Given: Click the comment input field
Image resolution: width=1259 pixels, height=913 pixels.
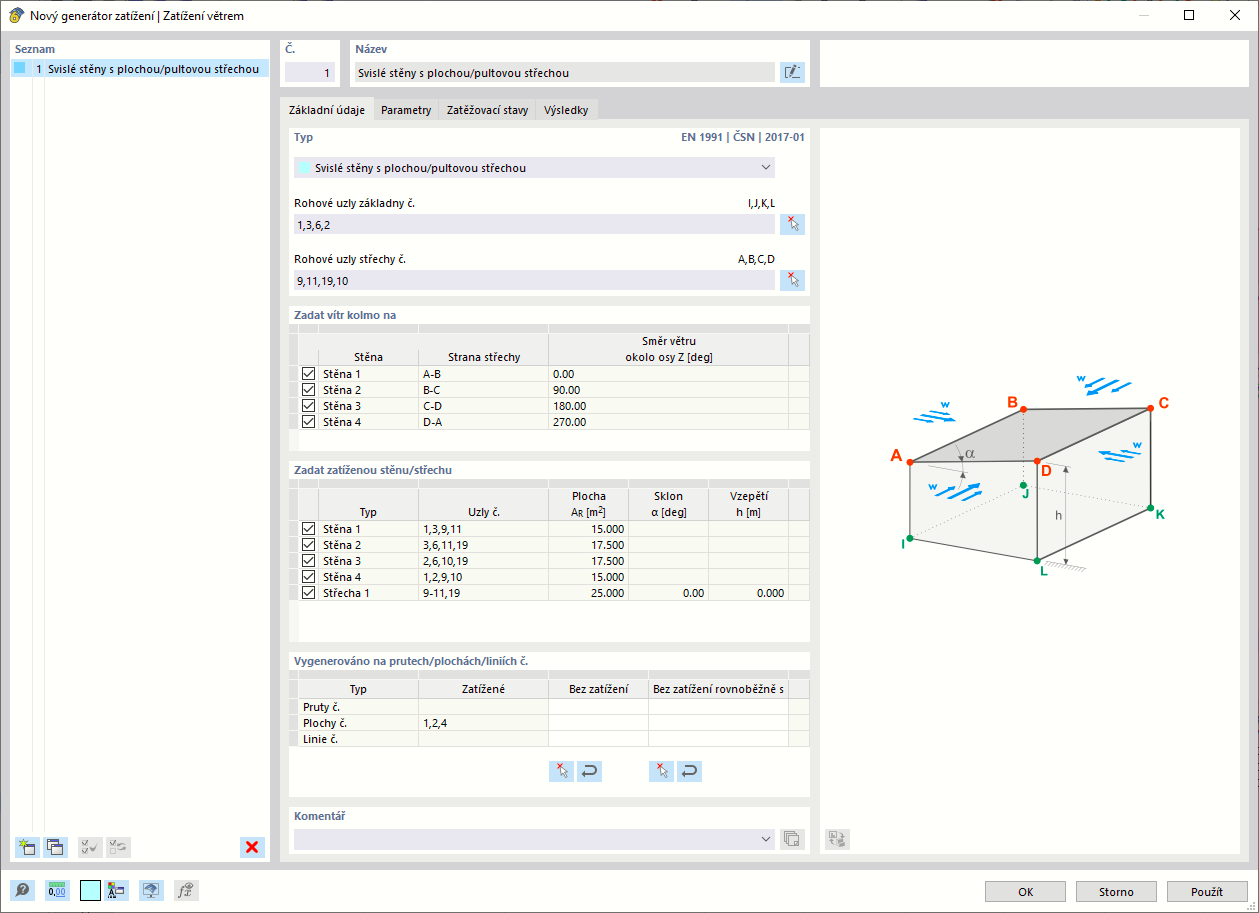Looking at the screenshot, I should (x=525, y=839).
